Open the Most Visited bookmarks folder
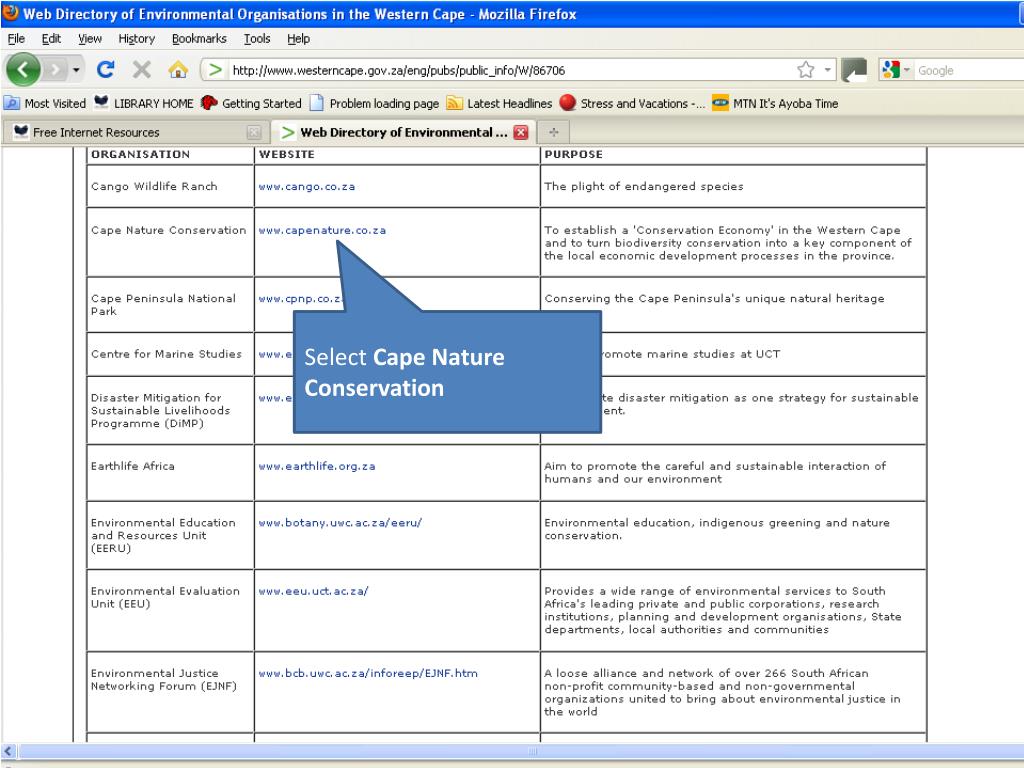1024x768 pixels. [44, 103]
